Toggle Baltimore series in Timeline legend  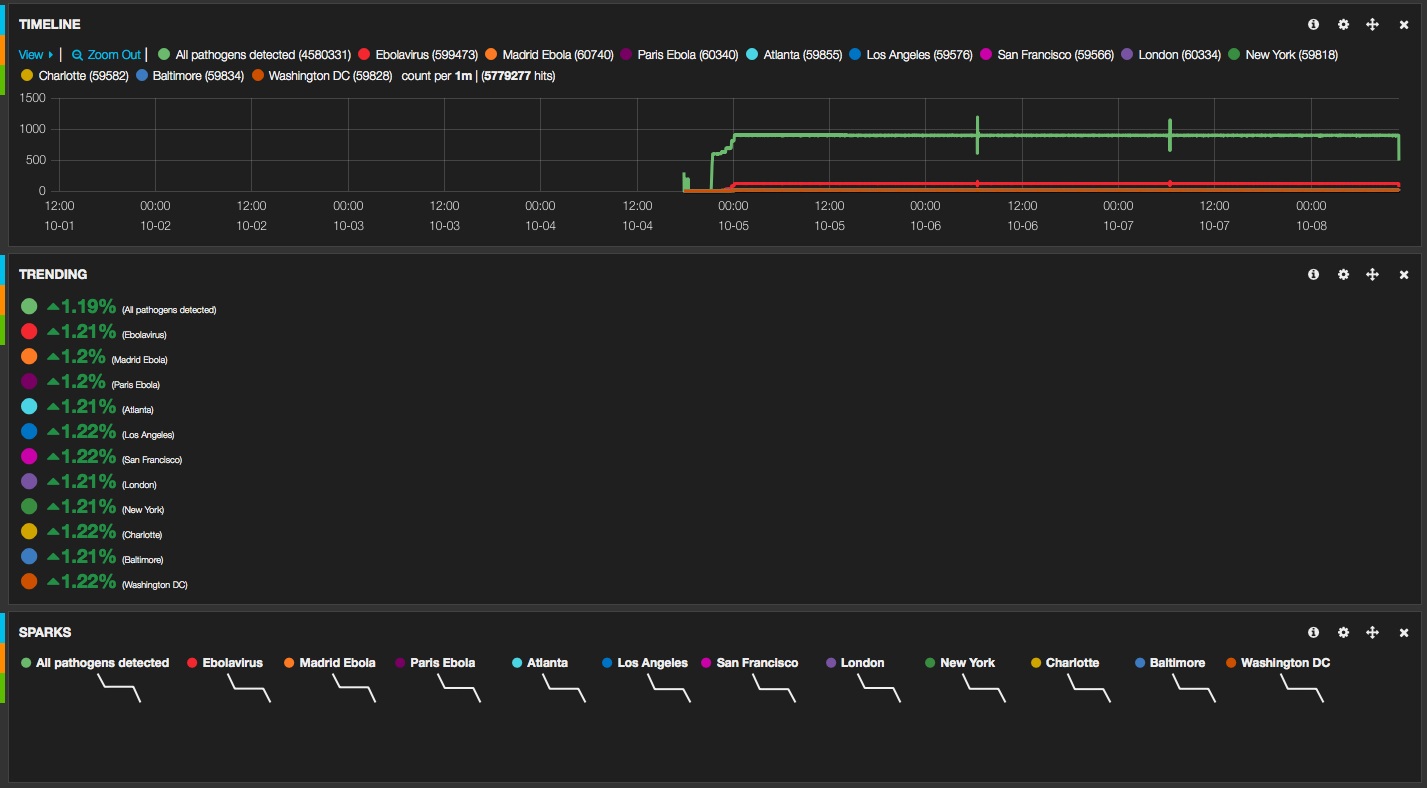[189, 75]
